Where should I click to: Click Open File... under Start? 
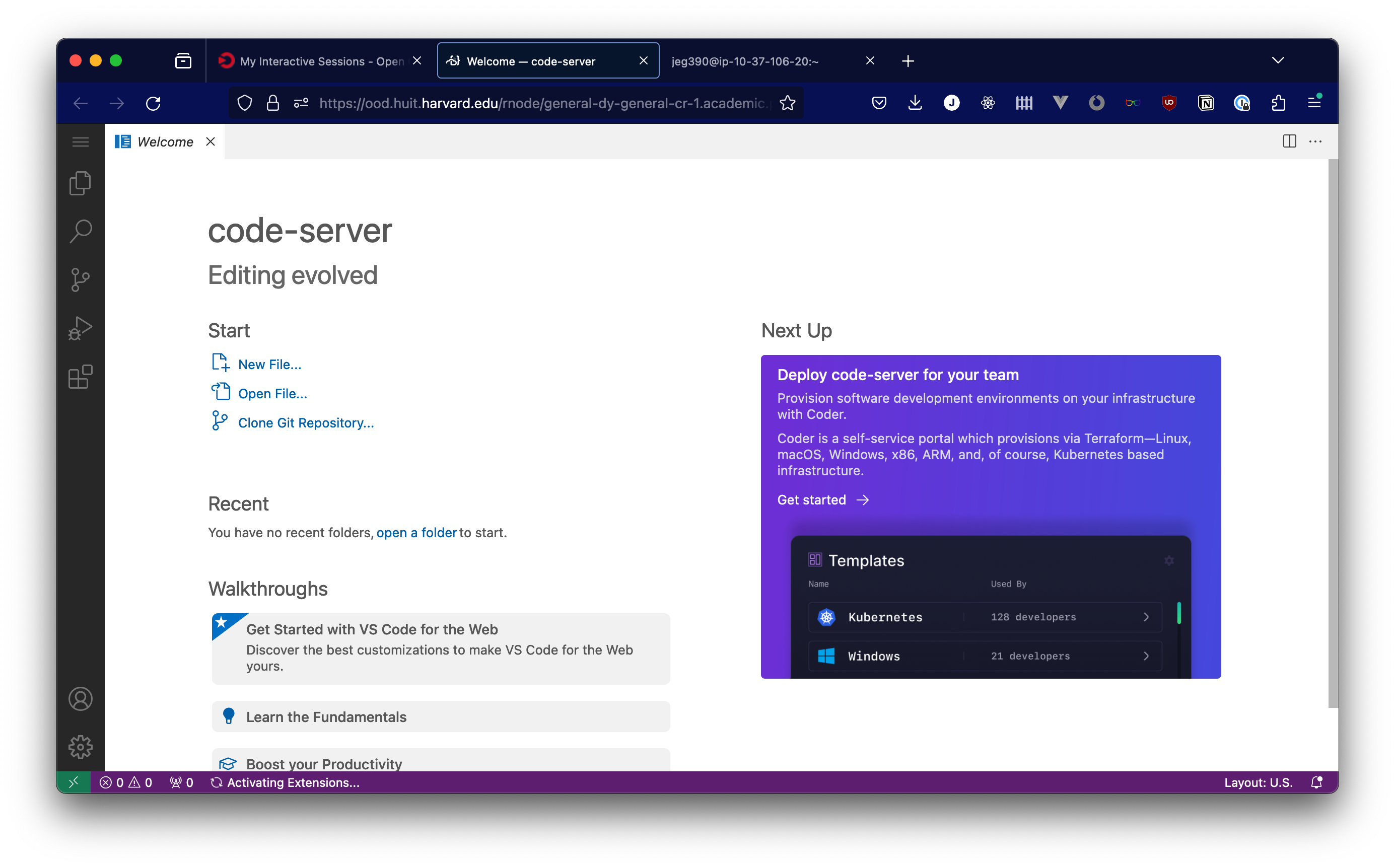[x=272, y=394]
